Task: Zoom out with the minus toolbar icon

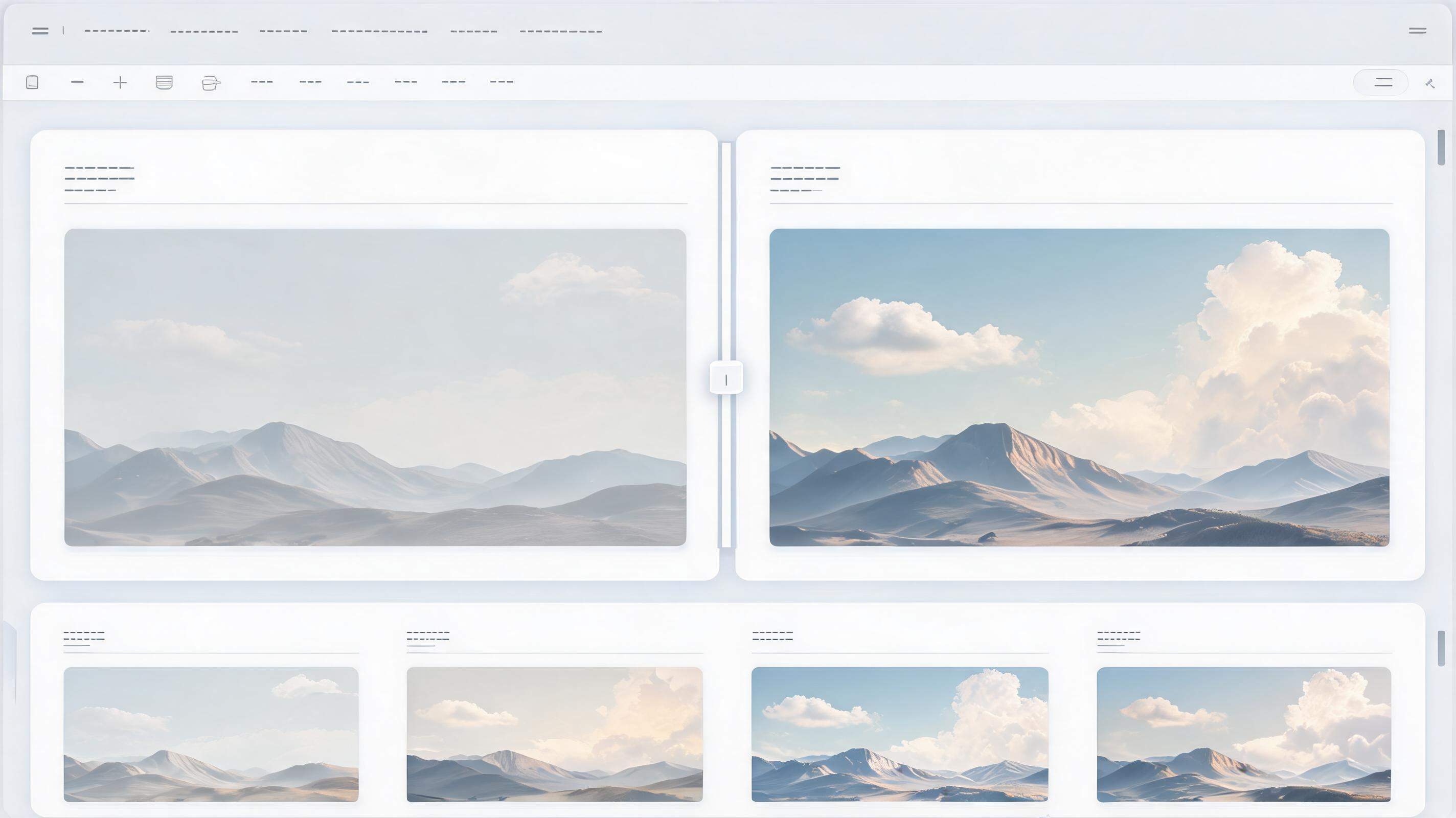Action: [x=77, y=82]
